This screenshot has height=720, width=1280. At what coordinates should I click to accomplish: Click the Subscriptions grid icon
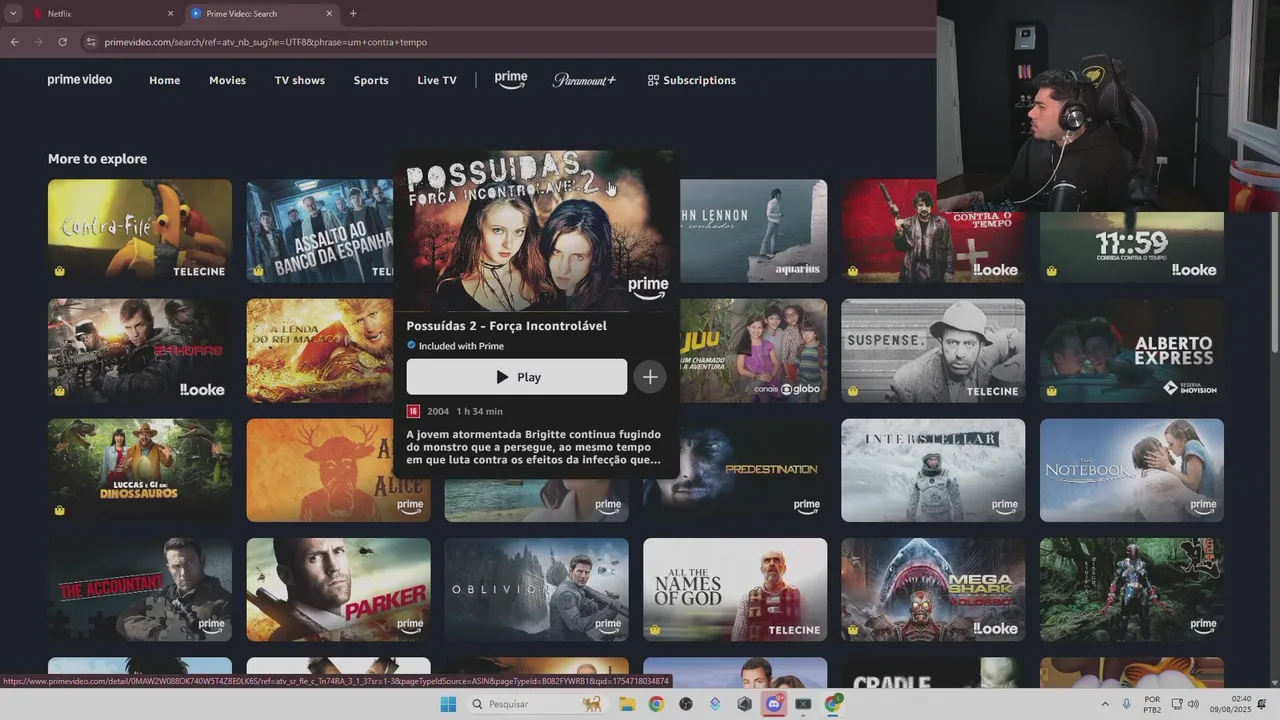(653, 80)
